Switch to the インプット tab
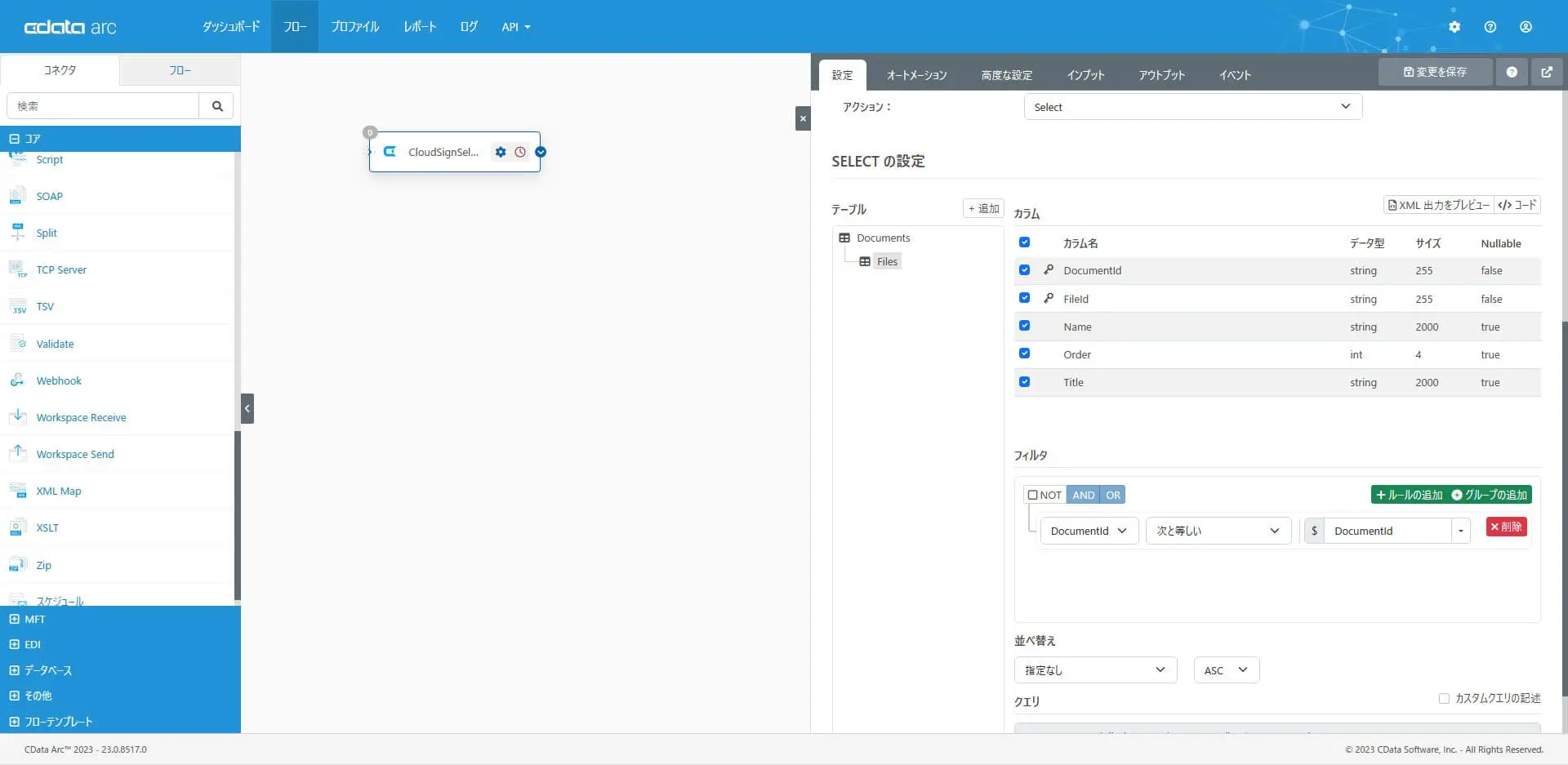Viewport: 1568px width, 765px height. (1085, 75)
